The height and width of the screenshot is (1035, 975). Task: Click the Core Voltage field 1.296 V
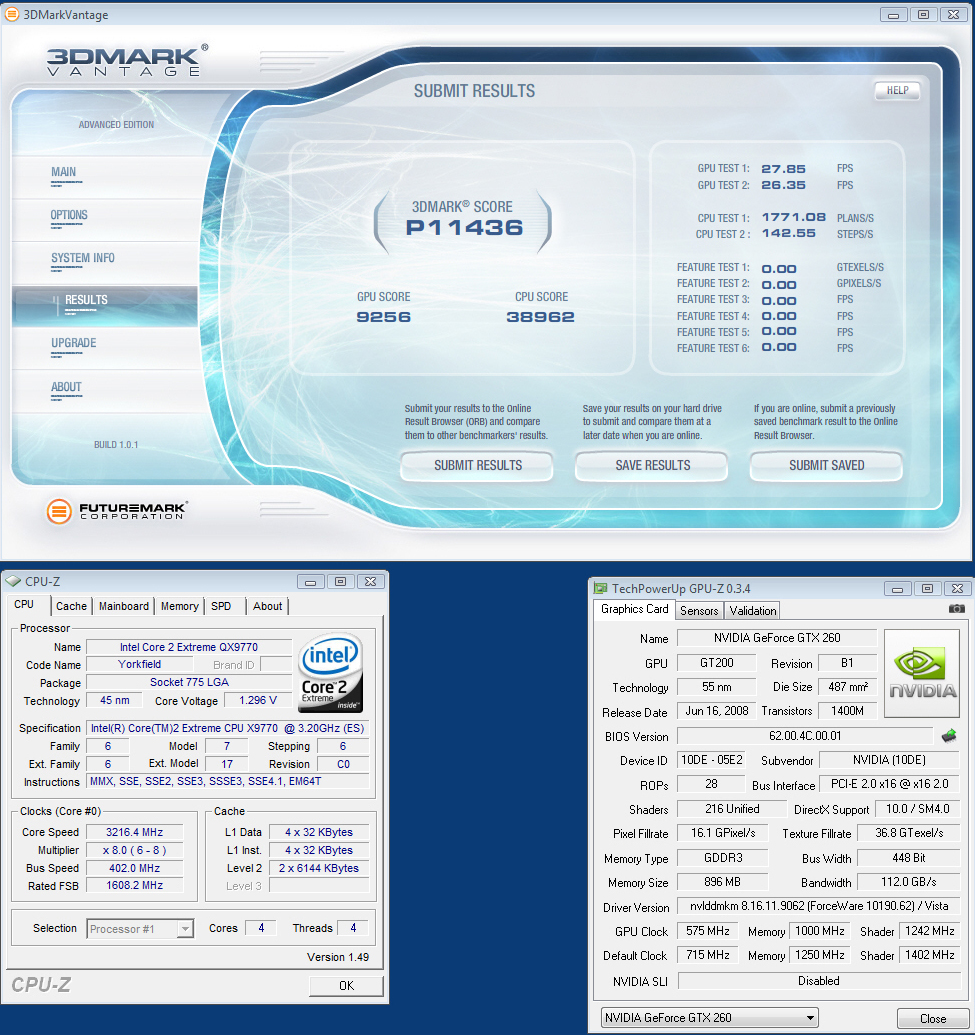tap(258, 700)
